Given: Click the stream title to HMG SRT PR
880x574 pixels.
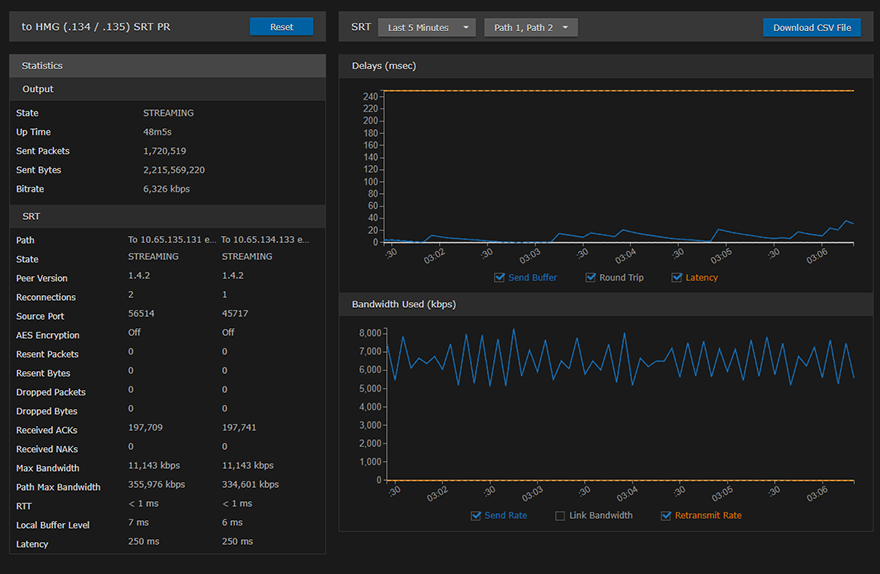Looking at the screenshot, I should coord(96,27).
